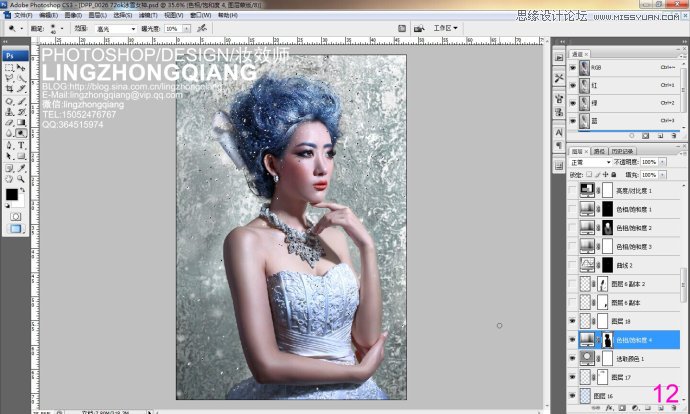Viewport: 690px width, 414px height.
Task: Select the Brush tool
Action: pyautogui.click(x=21, y=102)
